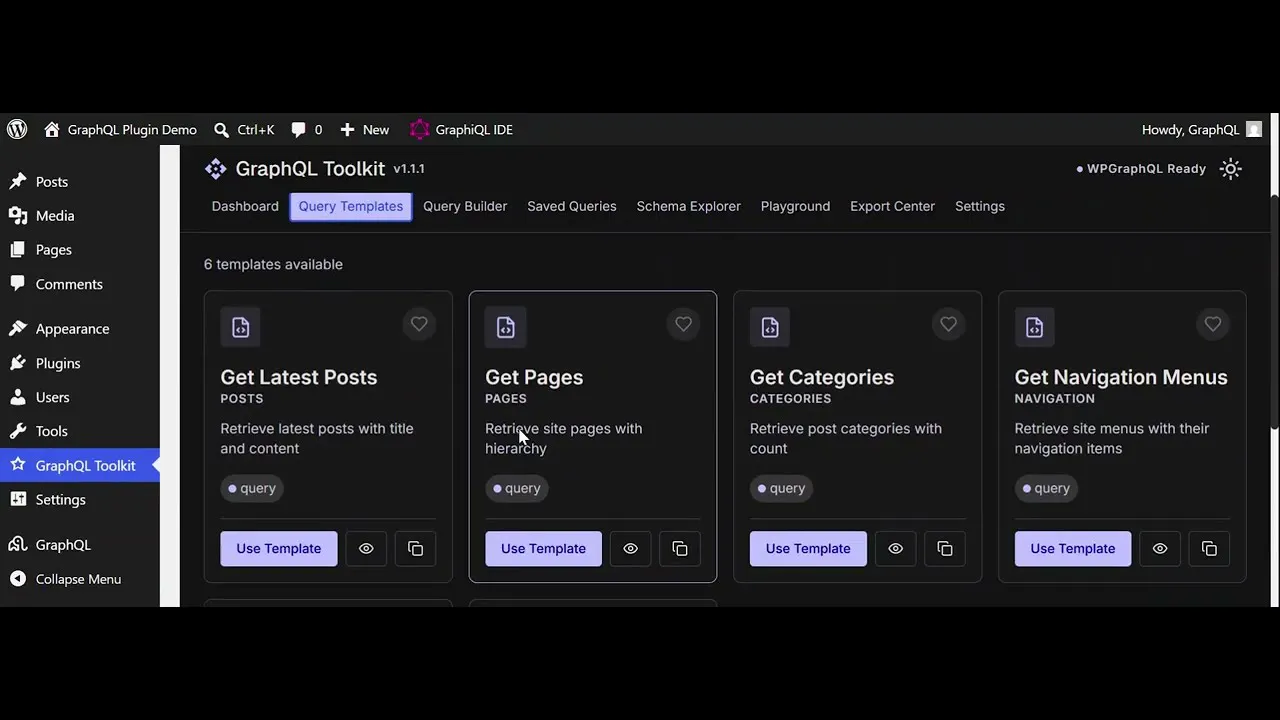Viewport: 1280px width, 720px height.
Task: Click the Get Categories card title
Action: click(822, 377)
